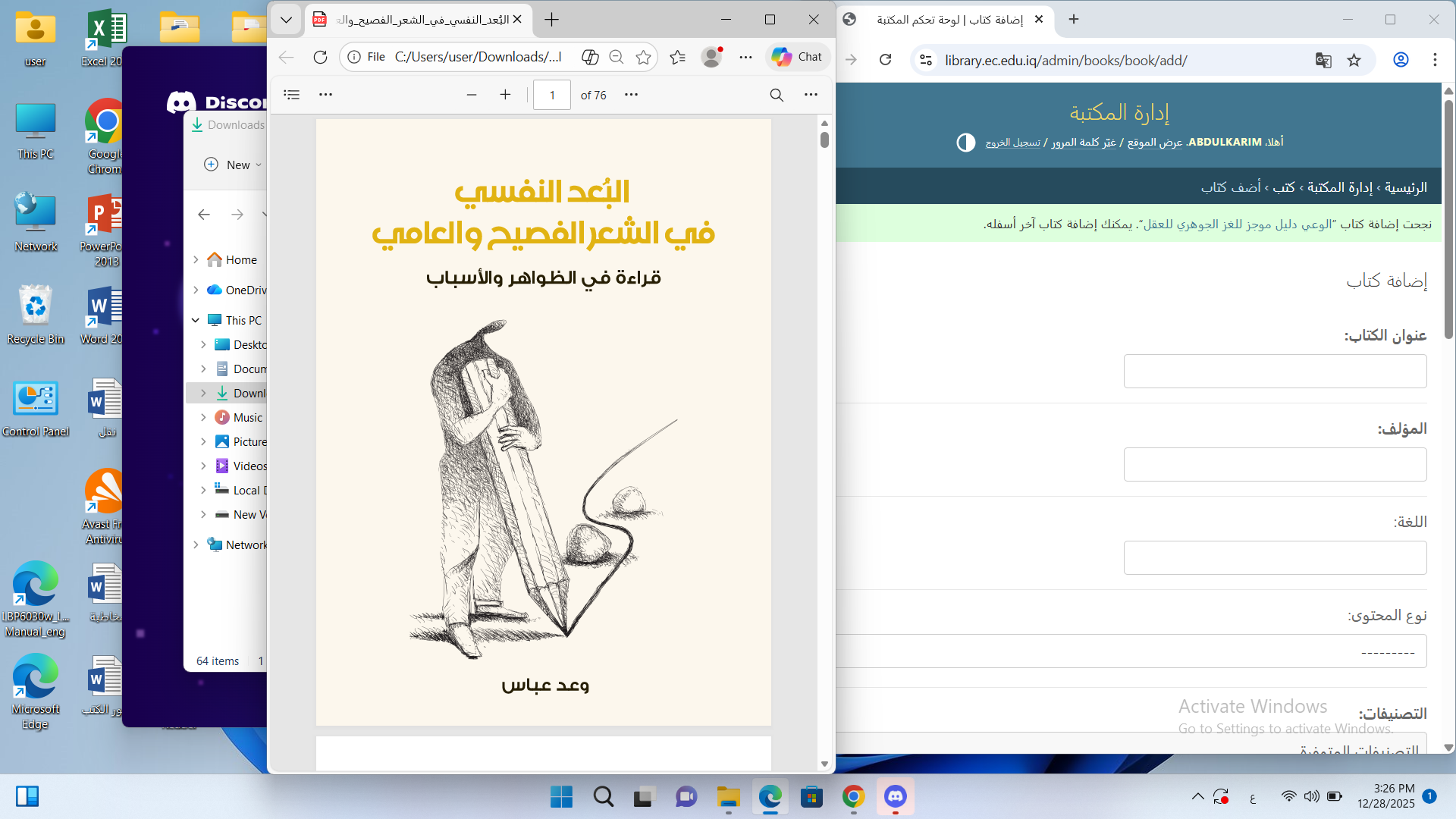Open الرئيسية breadcrumb link
Image resolution: width=1456 pixels, height=819 pixels.
point(1406,187)
